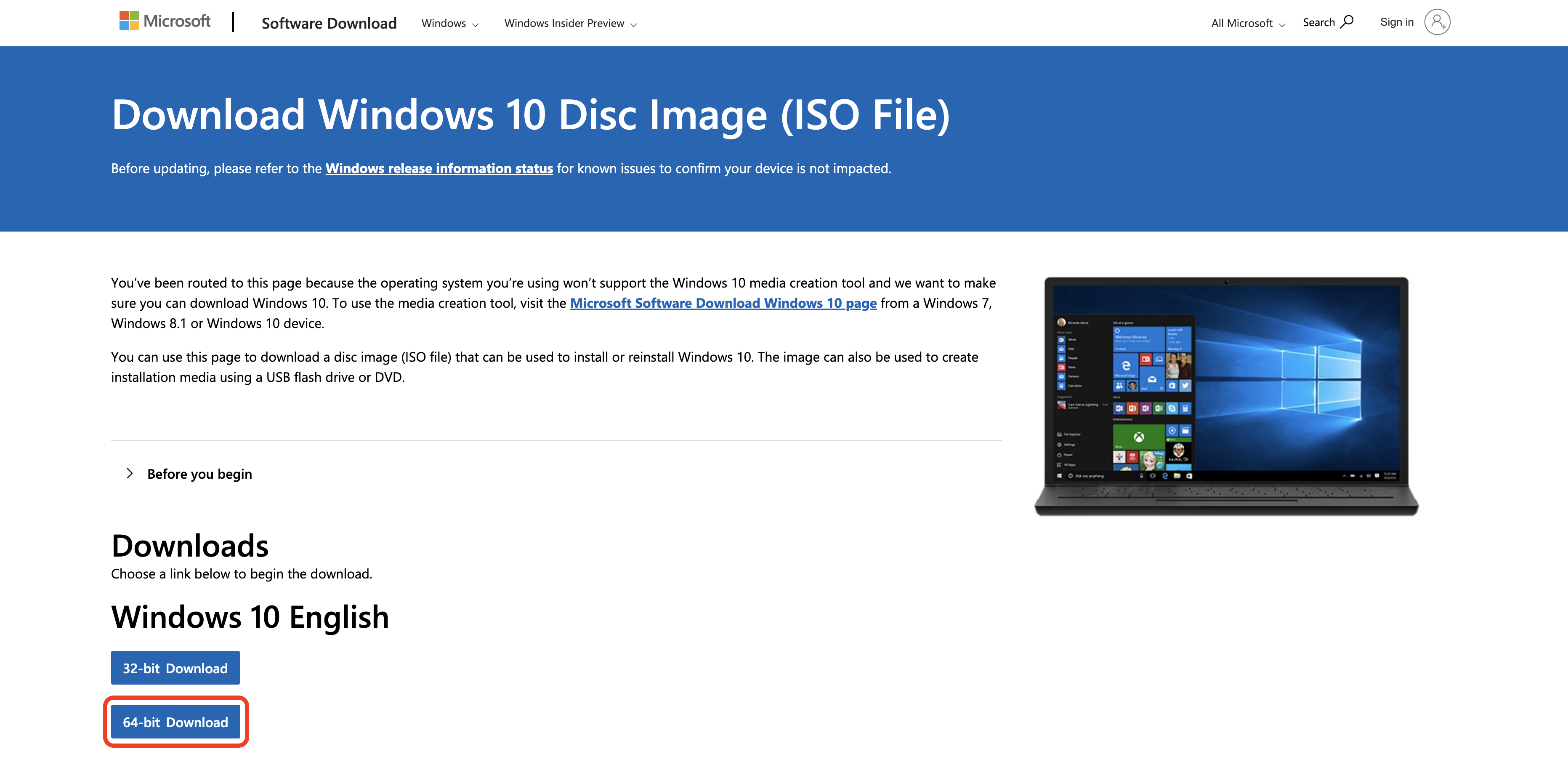Click the gray Before you begin arrow
This screenshot has width=1568, height=757.
tap(130, 473)
